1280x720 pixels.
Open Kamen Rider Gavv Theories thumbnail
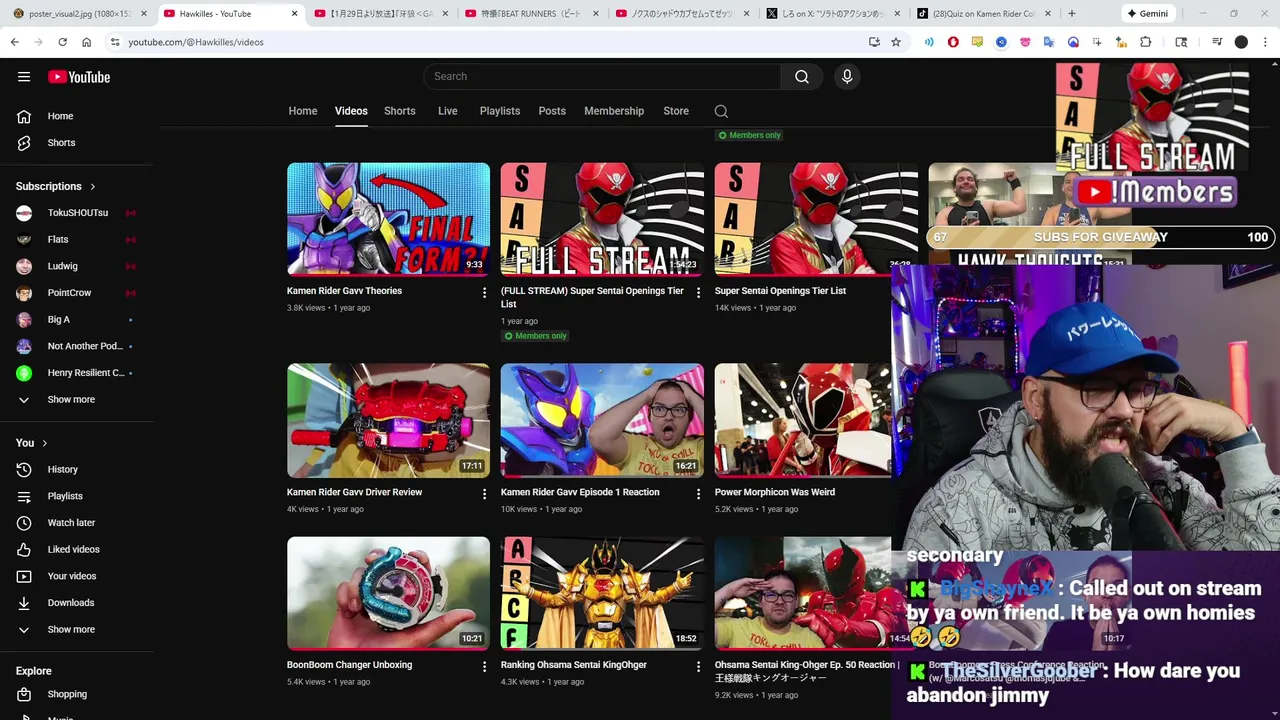[388, 219]
